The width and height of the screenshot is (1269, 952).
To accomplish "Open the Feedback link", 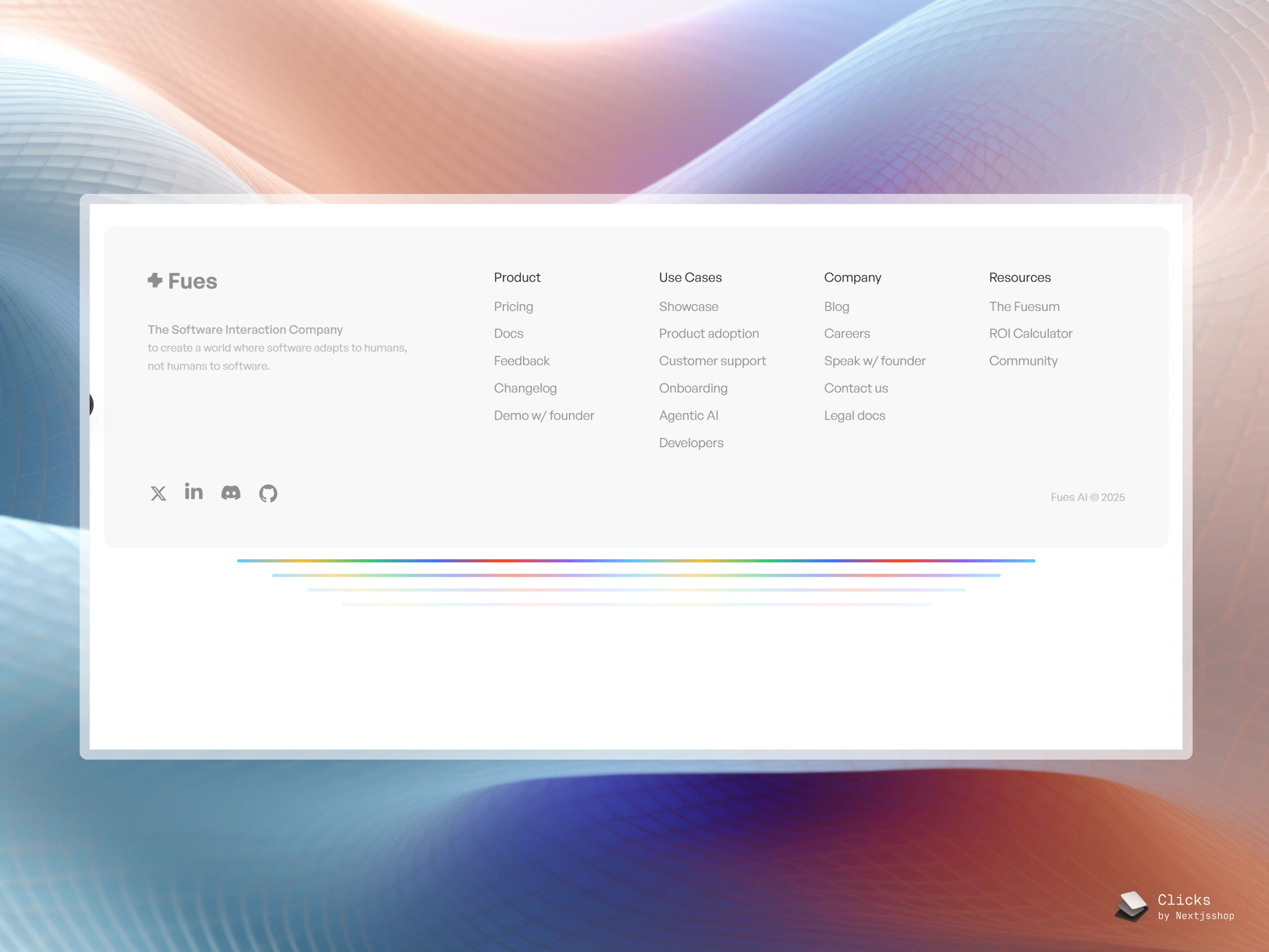I will tap(521, 361).
